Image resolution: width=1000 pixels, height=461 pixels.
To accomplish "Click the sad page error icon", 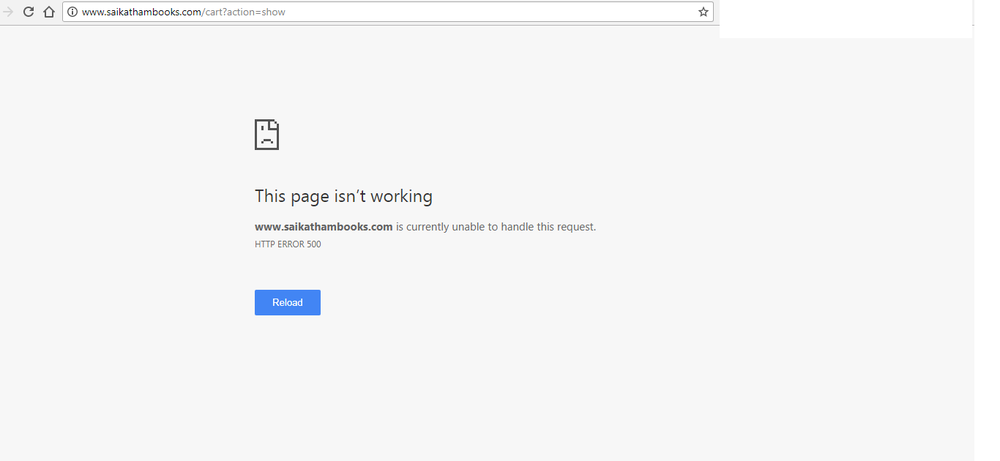I will coord(267,135).
